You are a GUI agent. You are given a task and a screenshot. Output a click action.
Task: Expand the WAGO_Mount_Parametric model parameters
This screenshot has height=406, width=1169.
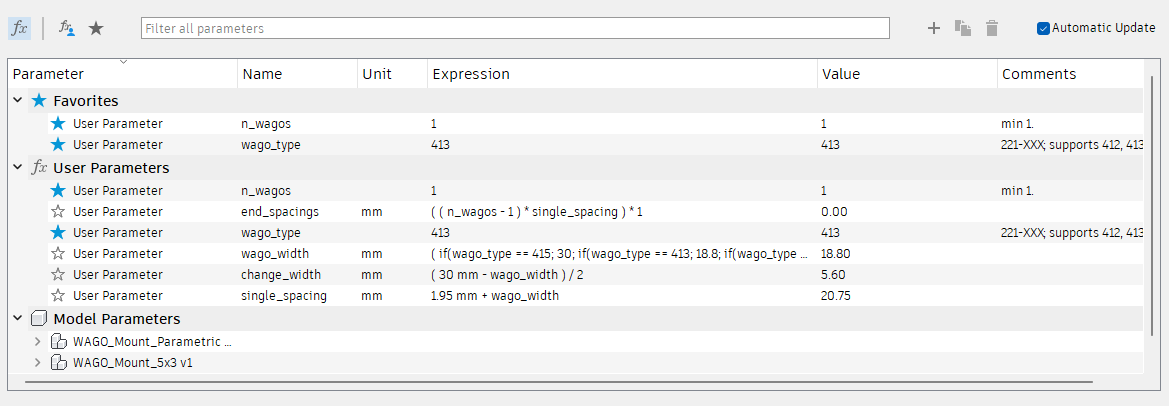(x=39, y=341)
